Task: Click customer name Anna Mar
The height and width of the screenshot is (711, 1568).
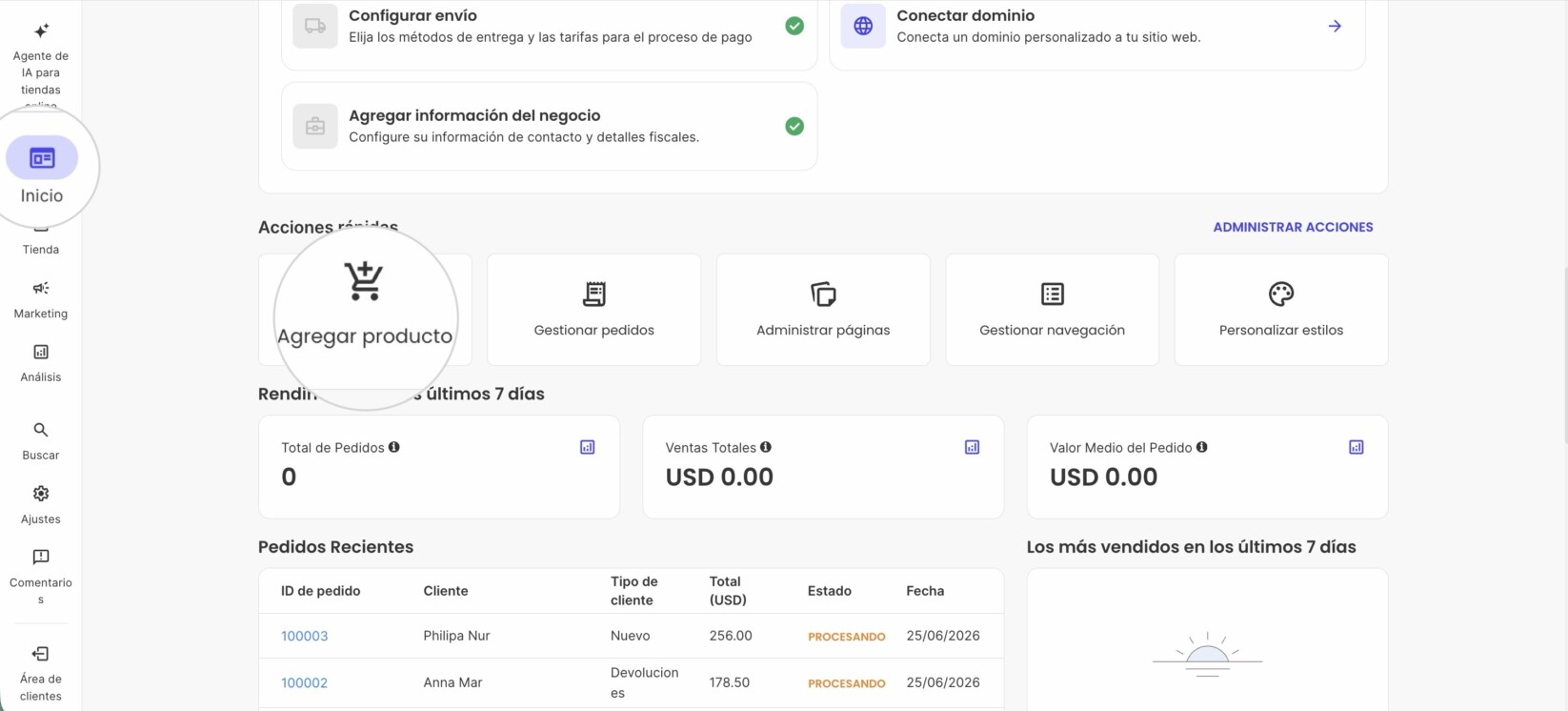Action: click(452, 682)
